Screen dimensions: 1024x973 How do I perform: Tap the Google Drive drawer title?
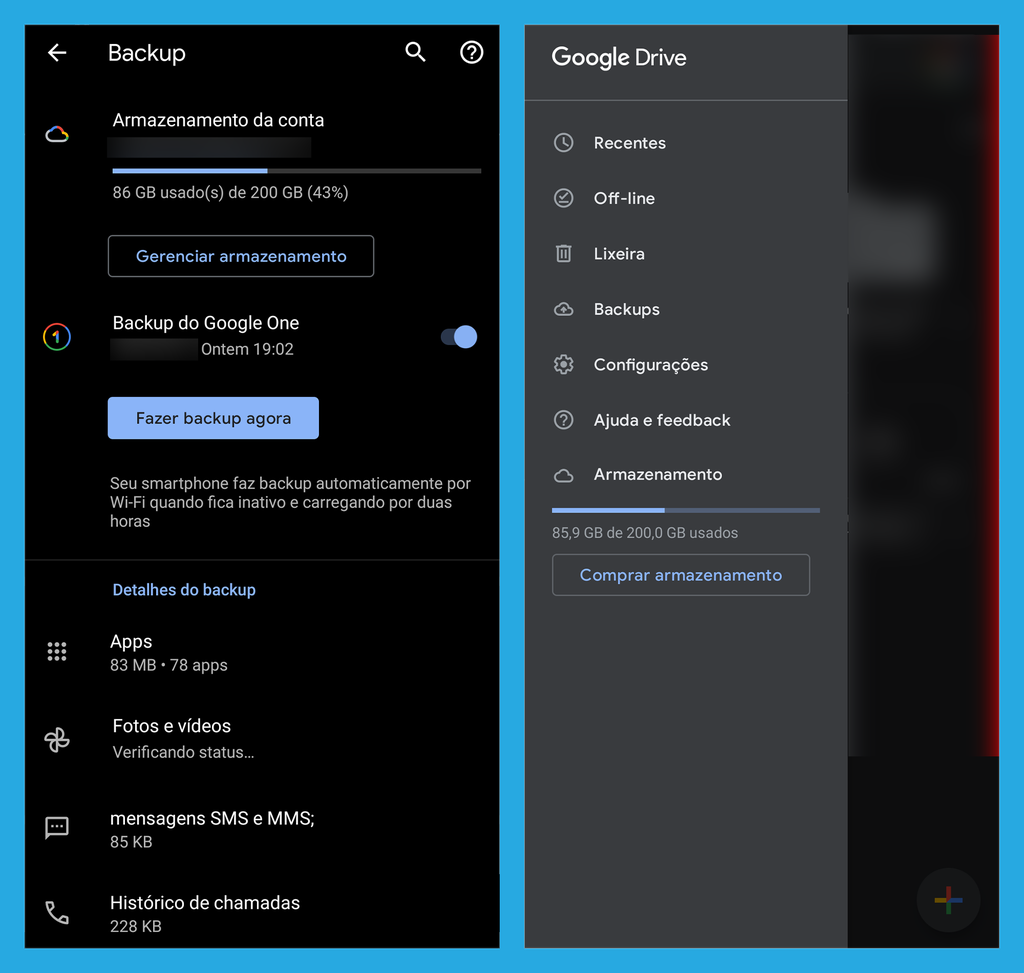619,57
